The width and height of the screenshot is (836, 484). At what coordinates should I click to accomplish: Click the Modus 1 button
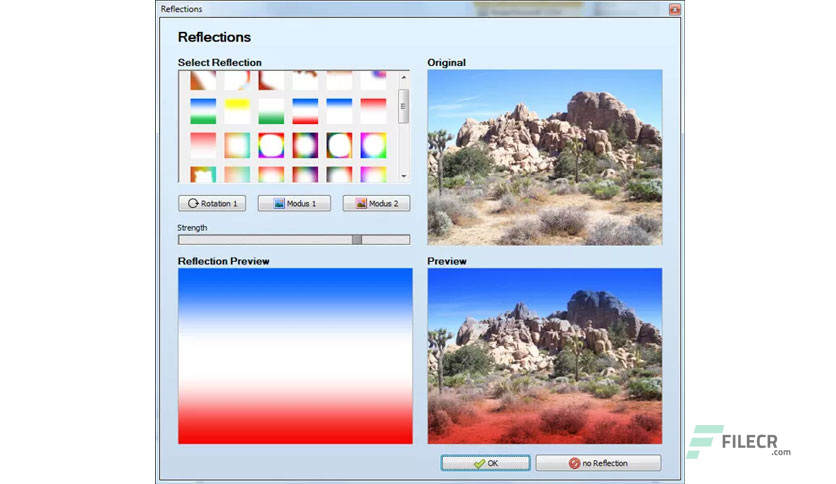click(x=294, y=203)
